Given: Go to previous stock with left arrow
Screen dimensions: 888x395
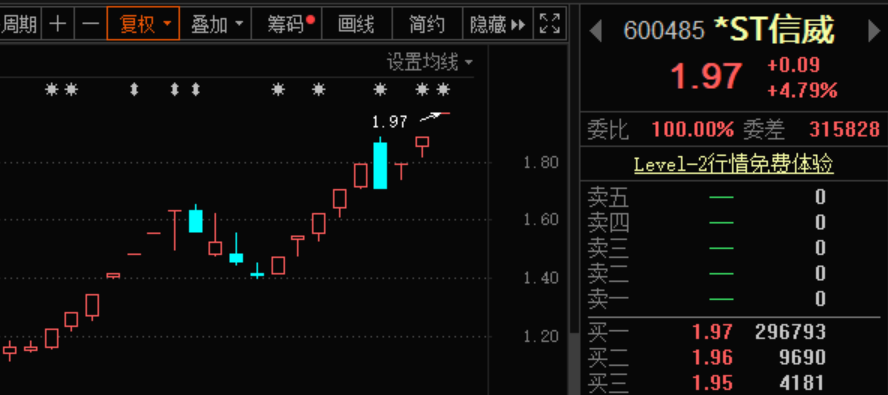Looking at the screenshot, I should click(x=595, y=31).
